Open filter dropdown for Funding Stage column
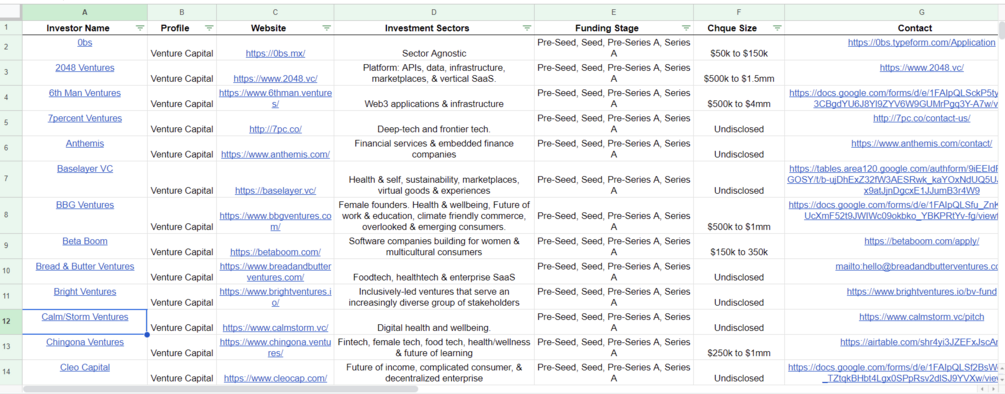This screenshot has width=1005, height=394. tap(686, 28)
